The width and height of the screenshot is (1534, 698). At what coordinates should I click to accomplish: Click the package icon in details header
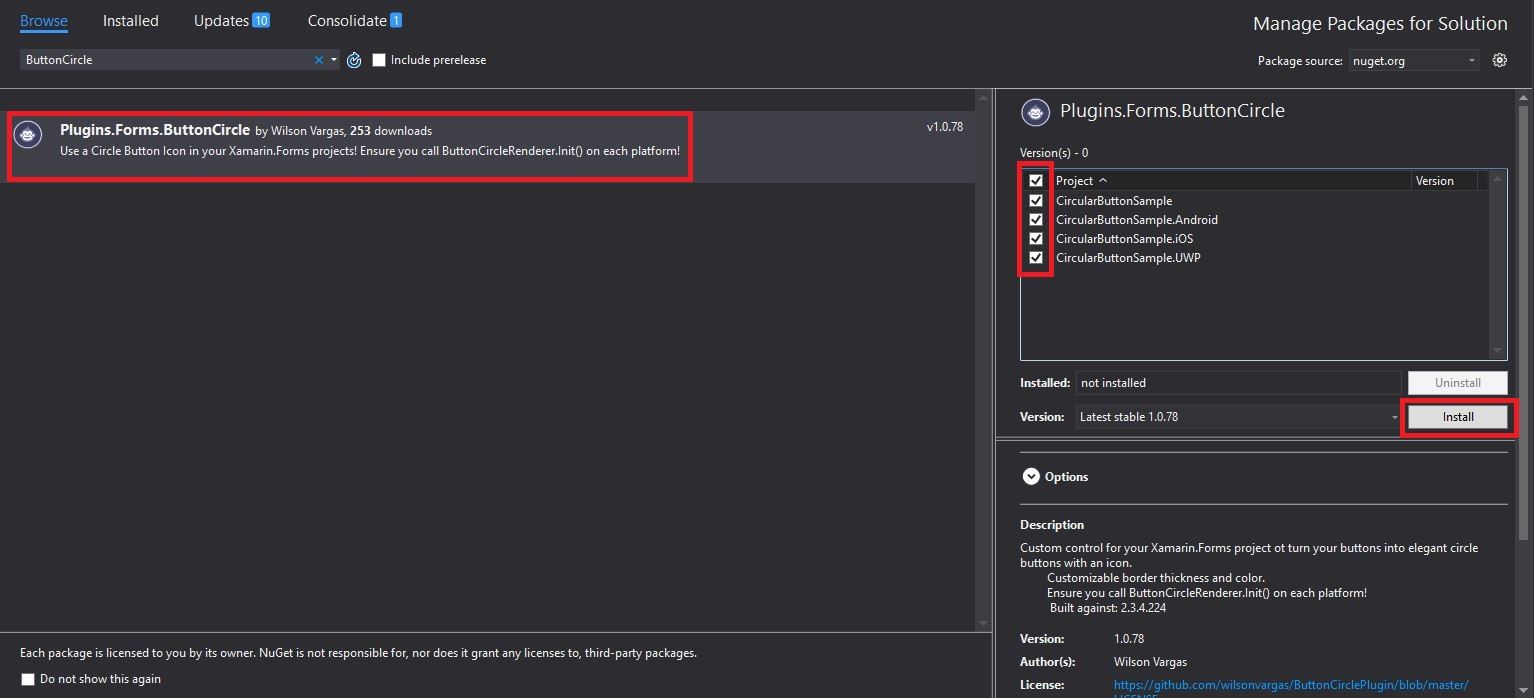coord(1036,111)
